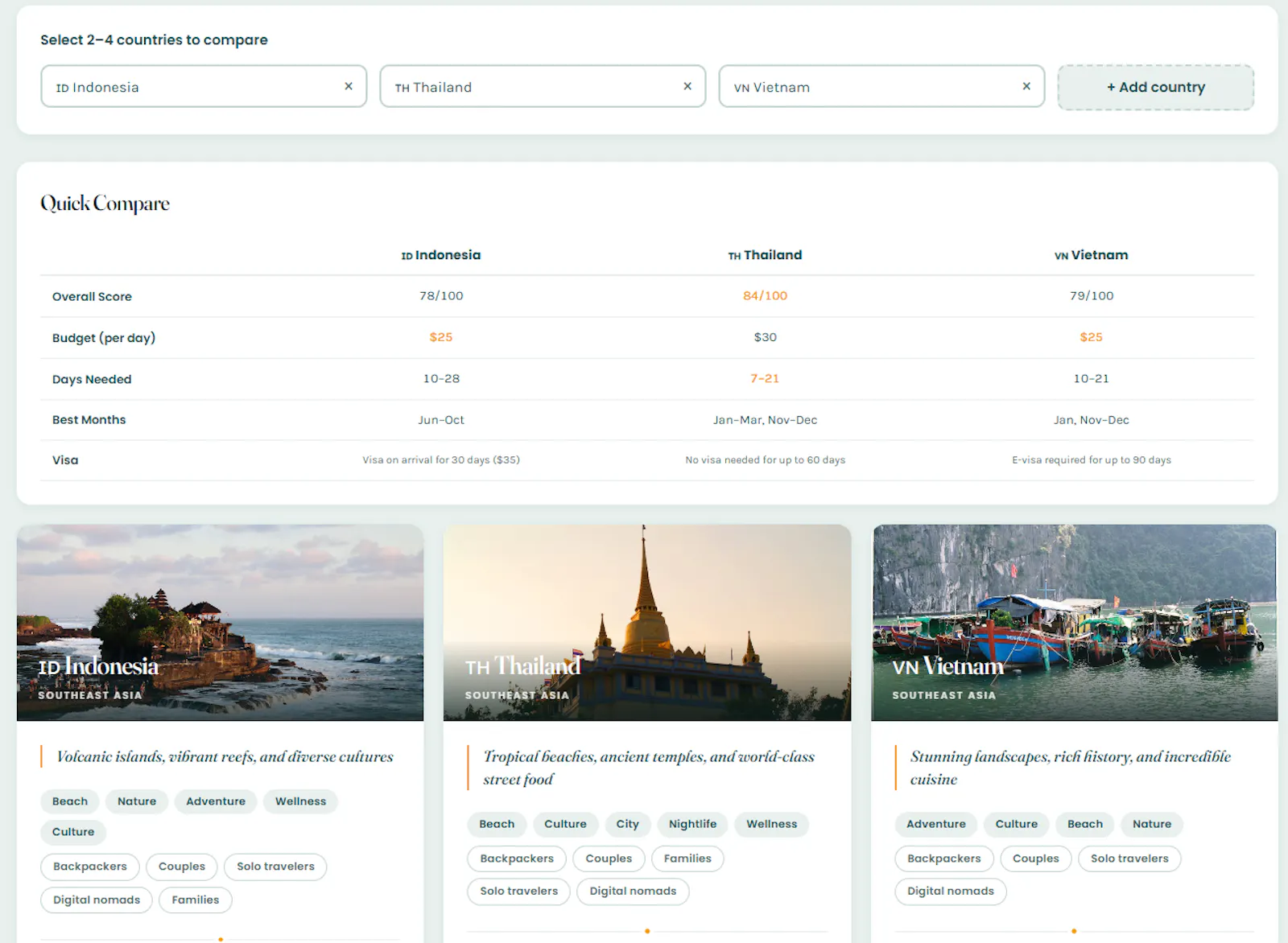Click the Backpackers tag on Vietnam card
The width and height of the screenshot is (1288, 943).
pos(944,859)
